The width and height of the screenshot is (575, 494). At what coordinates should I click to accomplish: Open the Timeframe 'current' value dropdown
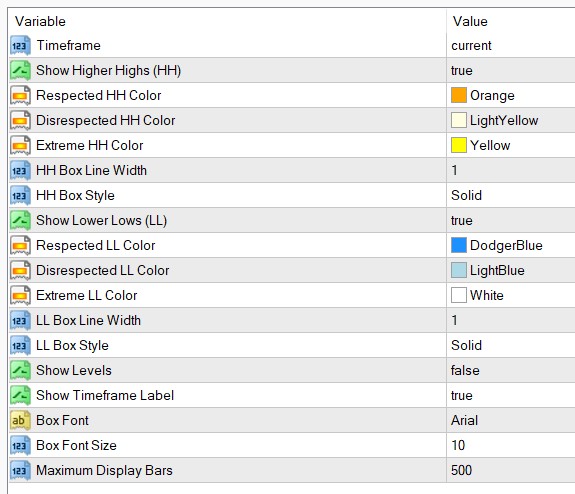tap(510, 45)
